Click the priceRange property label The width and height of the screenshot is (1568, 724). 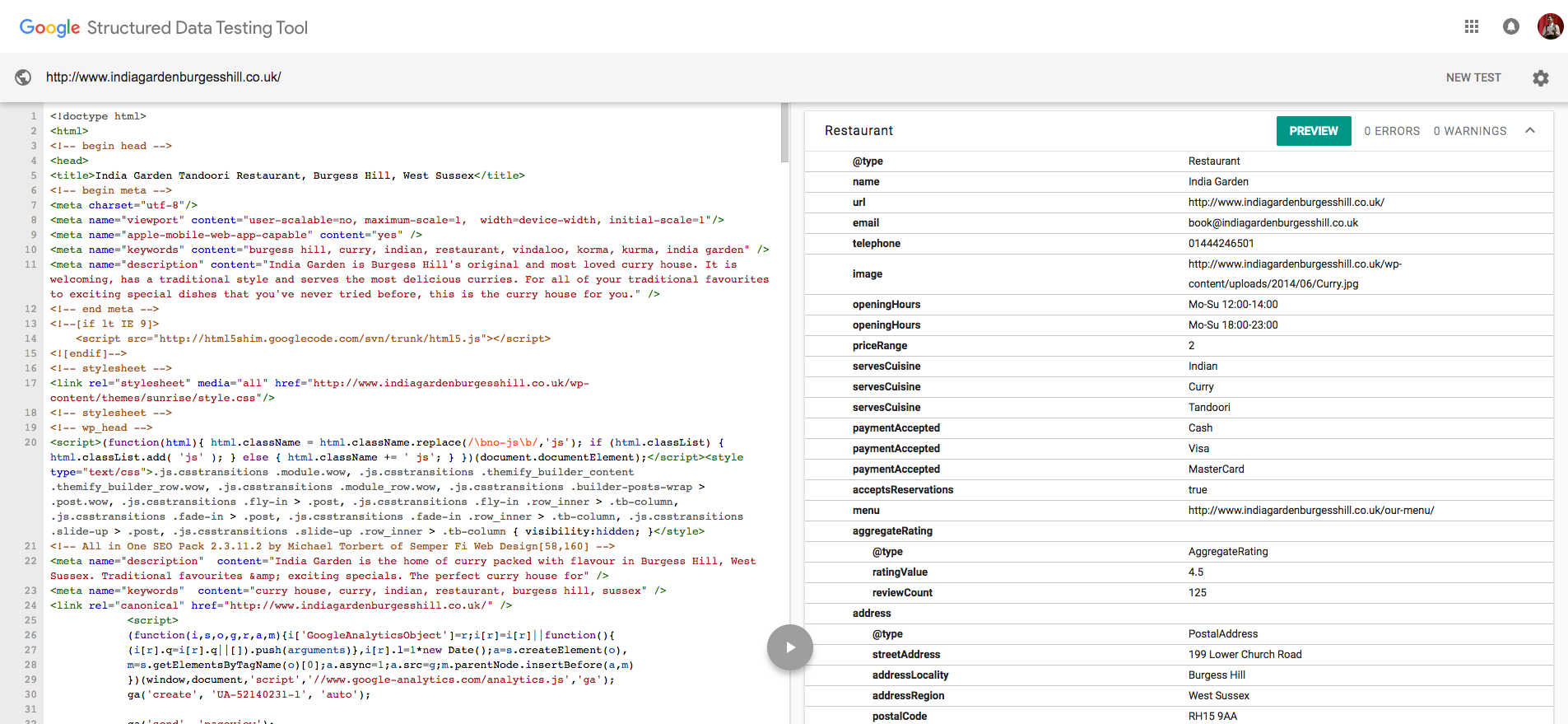tap(880, 346)
